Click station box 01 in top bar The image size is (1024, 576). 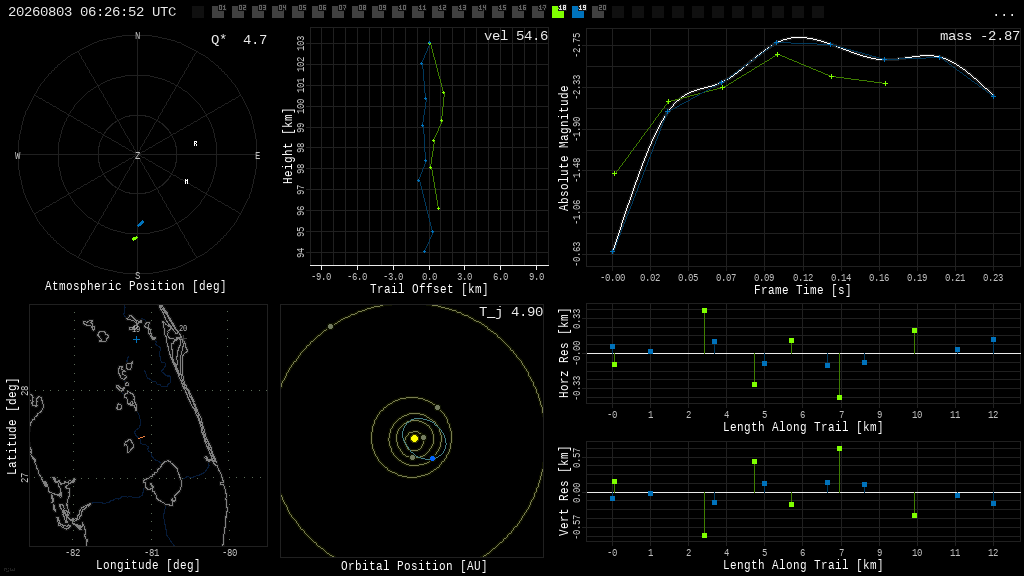[x=218, y=12]
